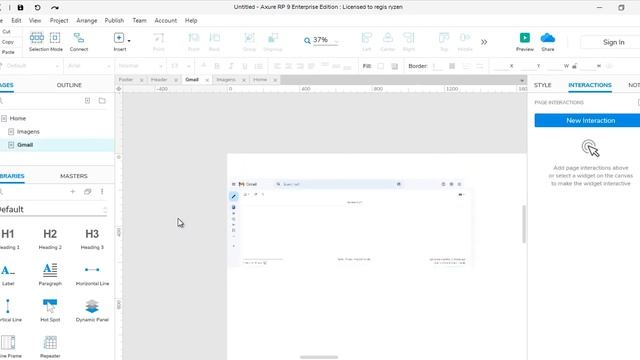The image size is (640, 360).
Task: Toggle italic text formatting
Action: pyautogui.click(x=231, y=66)
